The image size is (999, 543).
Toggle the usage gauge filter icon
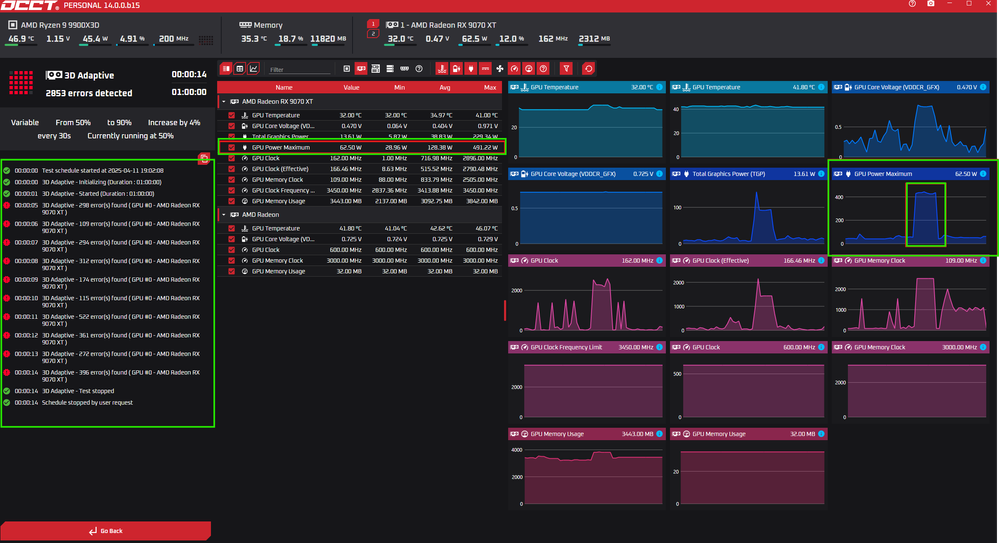point(529,69)
